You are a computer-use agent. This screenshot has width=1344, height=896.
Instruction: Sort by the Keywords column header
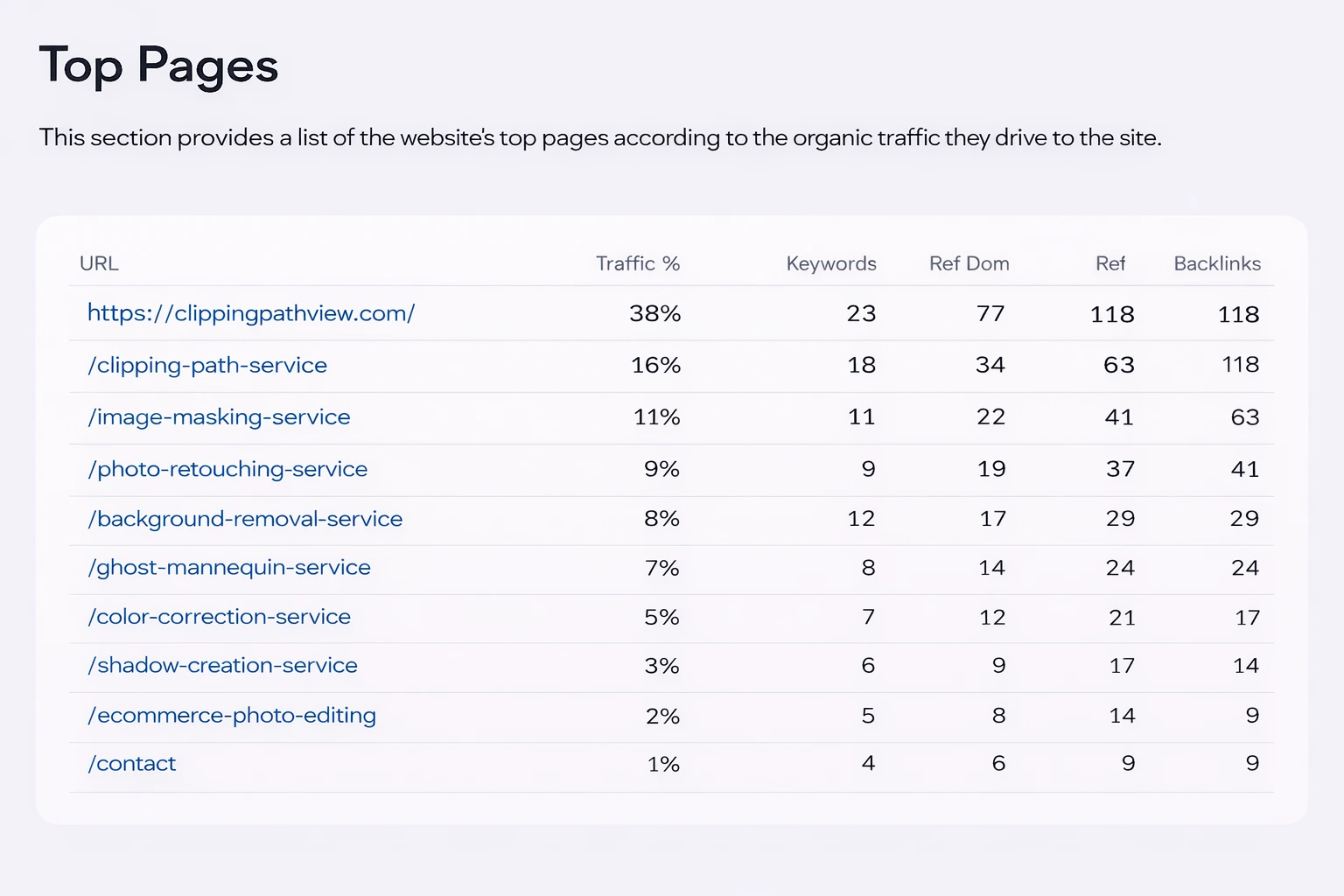830,263
